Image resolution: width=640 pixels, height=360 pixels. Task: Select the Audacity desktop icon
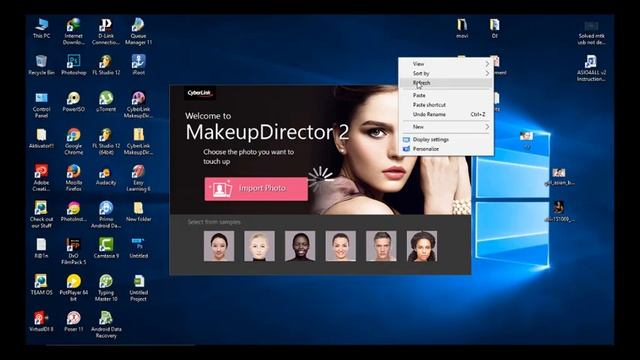[x=106, y=177]
